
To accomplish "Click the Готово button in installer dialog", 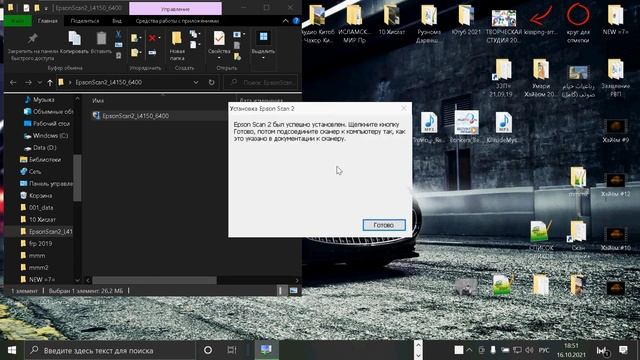I will click(x=384, y=225).
